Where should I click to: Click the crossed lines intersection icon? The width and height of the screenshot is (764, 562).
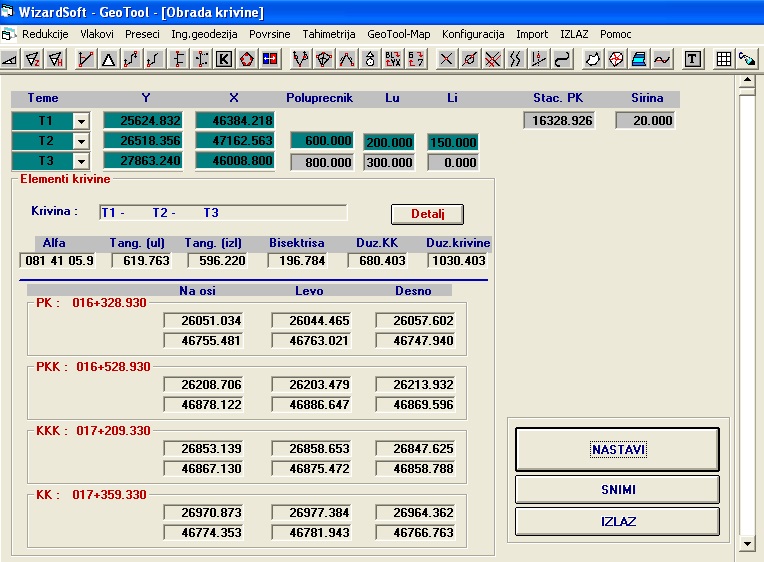(x=446, y=59)
